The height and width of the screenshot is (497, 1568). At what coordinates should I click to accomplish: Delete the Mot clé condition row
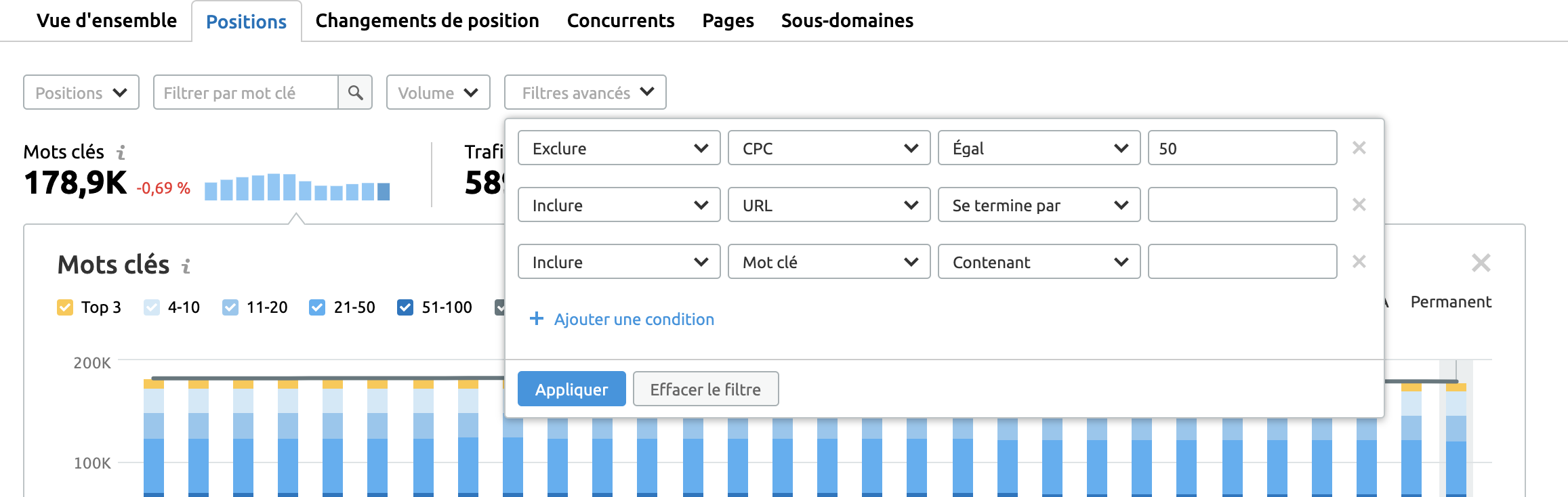(x=1359, y=262)
